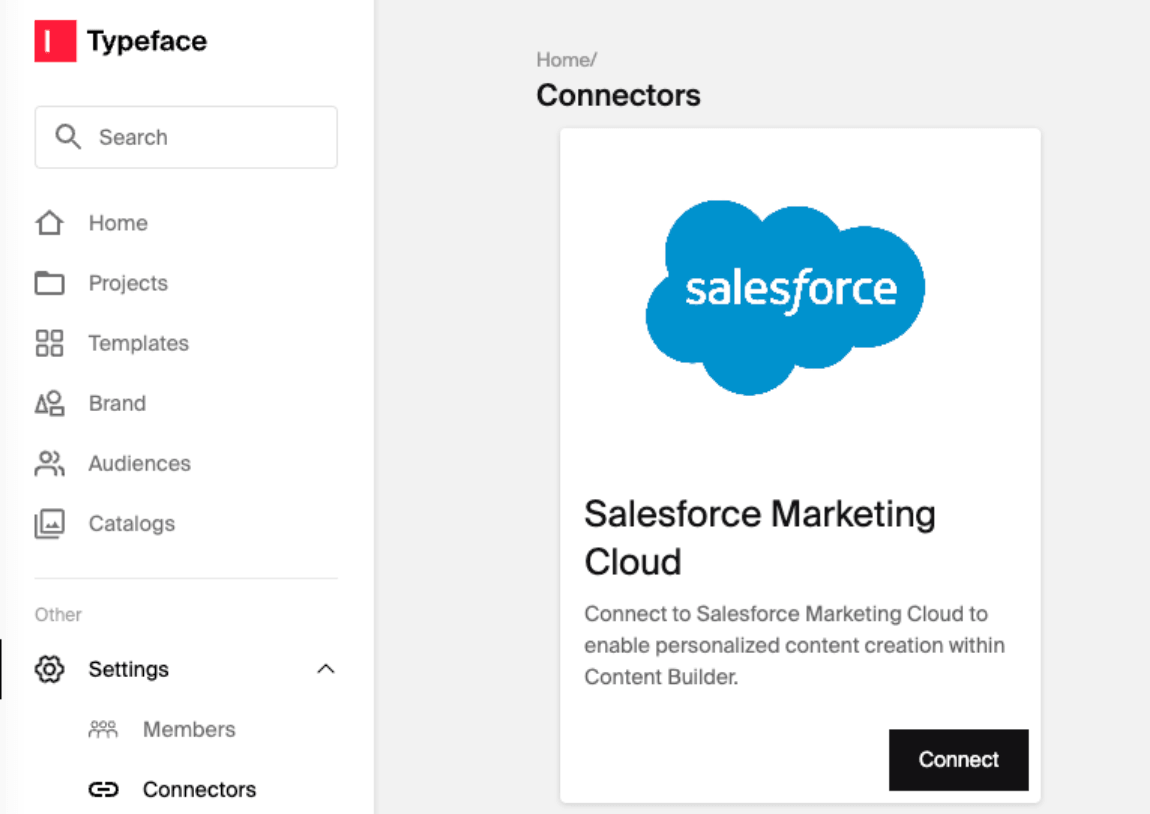The height and width of the screenshot is (814, 1150).
Task: Select the Home icon in the sidebar
Action: (x=48, y=222)
